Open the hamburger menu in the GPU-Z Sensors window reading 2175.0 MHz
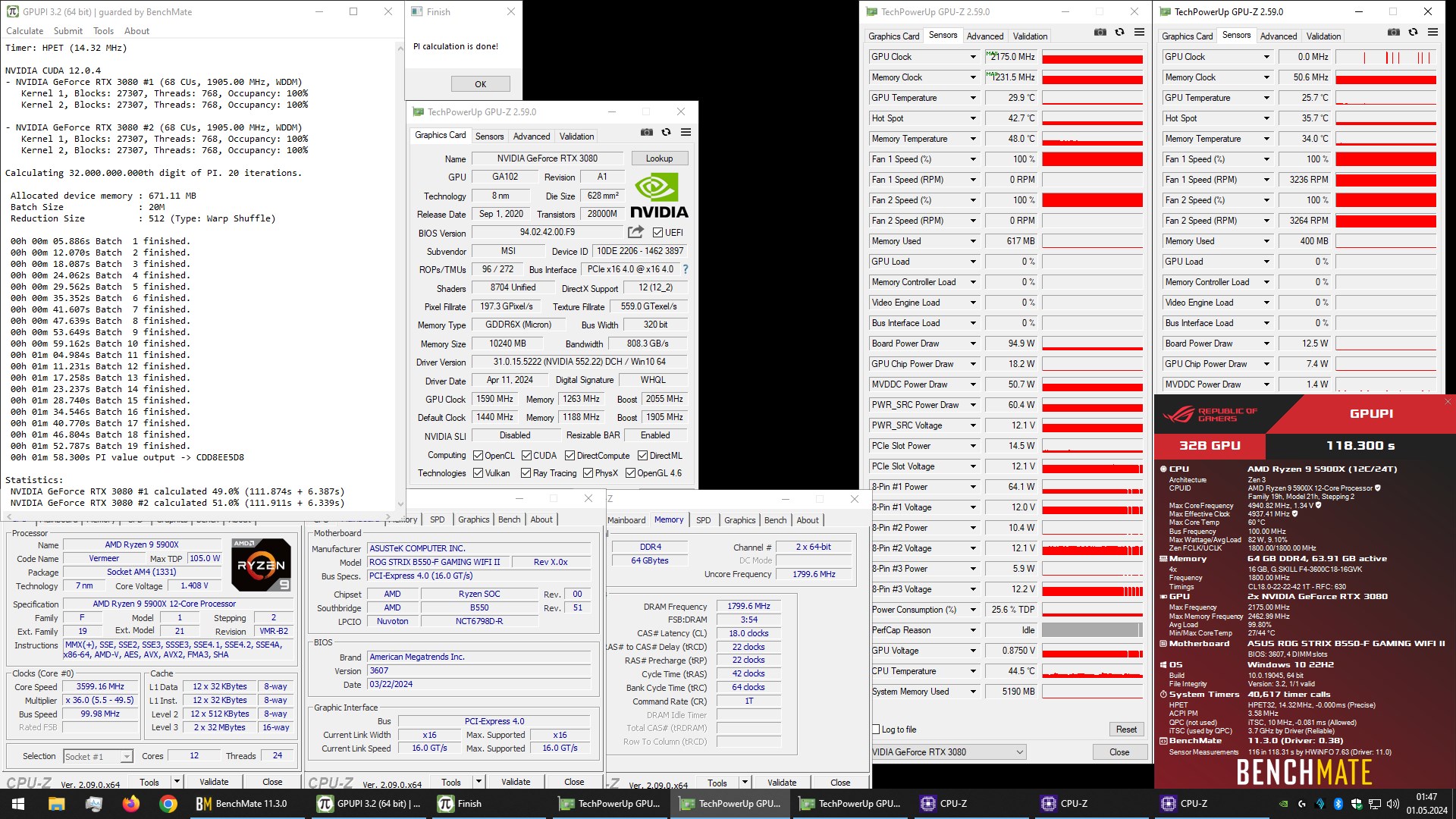This screenshot has height=819, width=1456. (x=1139, y=32)
